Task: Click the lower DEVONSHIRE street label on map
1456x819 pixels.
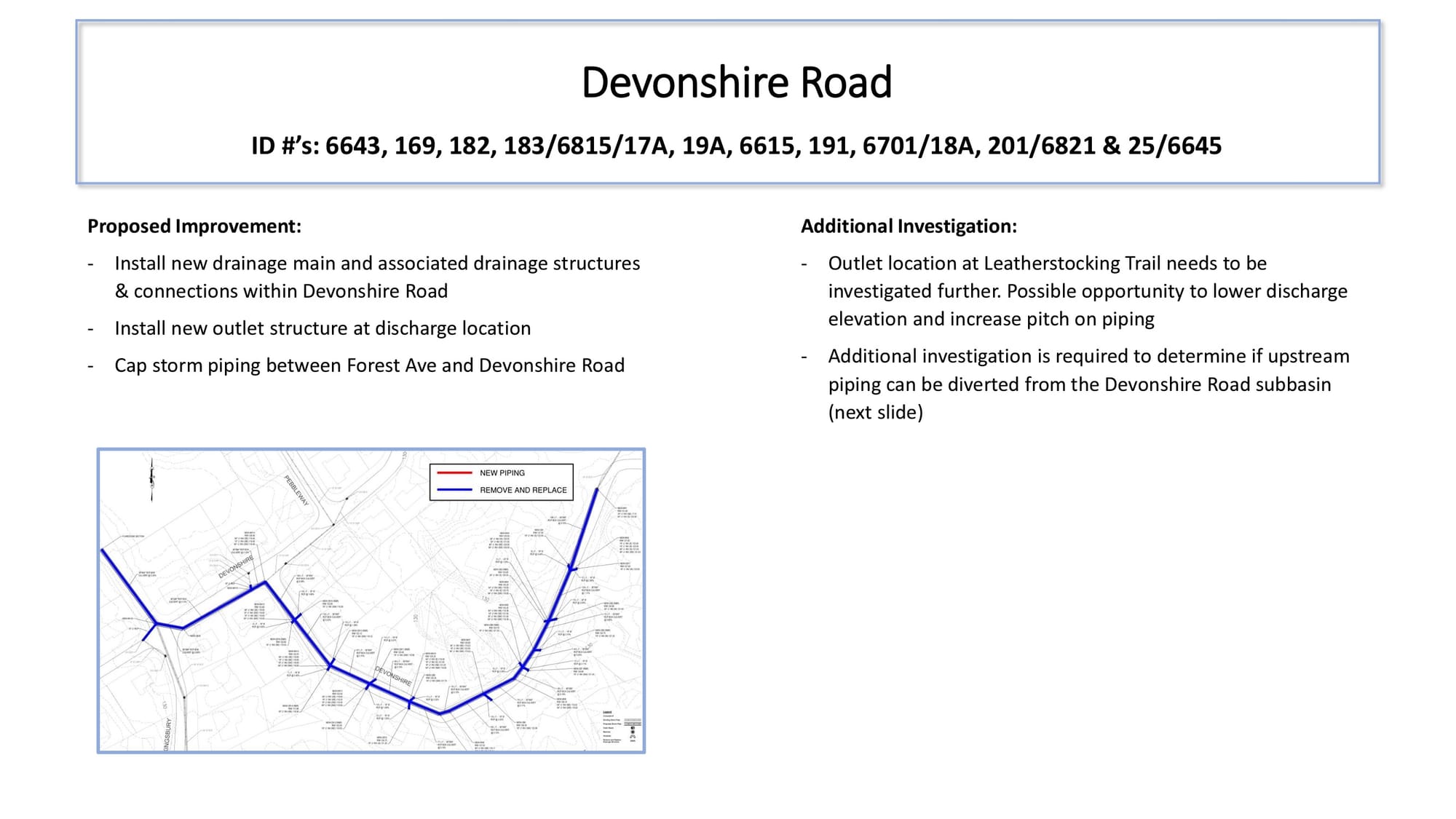Action: coord(393,676)
